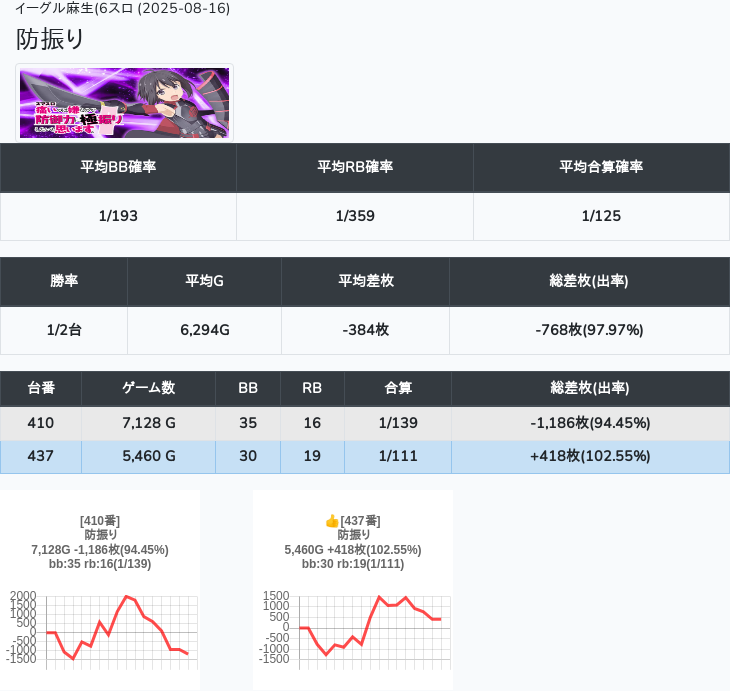Viewport: 730px width, 691px height.
Task: Click the 平均RB確率 value 1/359
Action: (355, 216)
